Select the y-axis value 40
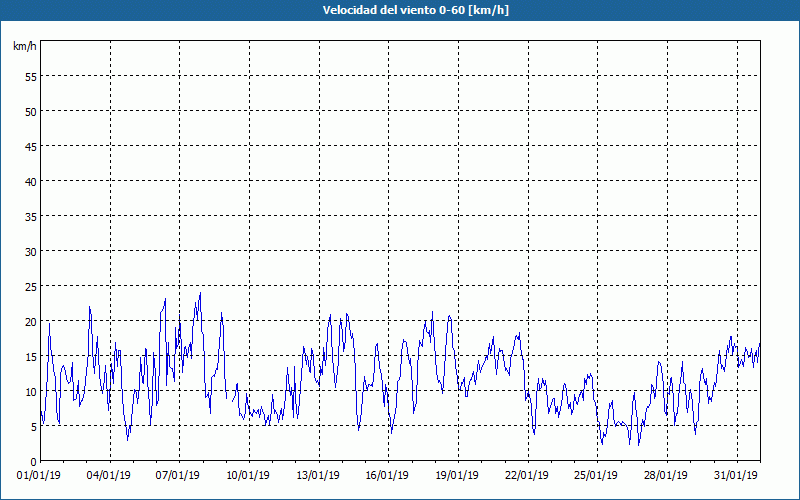 (31, 181)
